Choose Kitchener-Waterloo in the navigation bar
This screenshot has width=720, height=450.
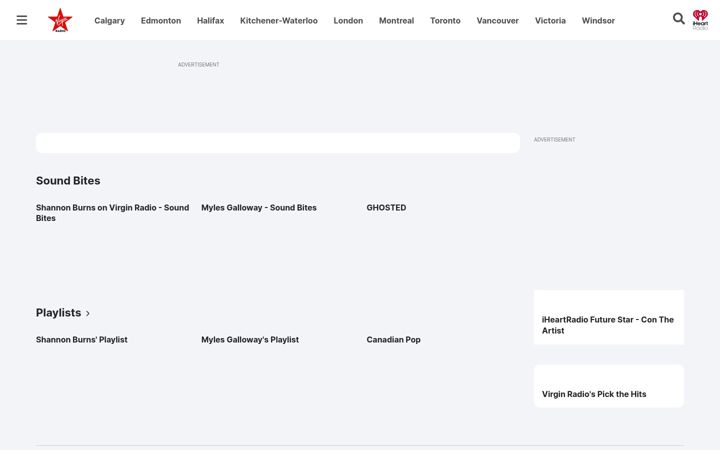pos(279,21)
